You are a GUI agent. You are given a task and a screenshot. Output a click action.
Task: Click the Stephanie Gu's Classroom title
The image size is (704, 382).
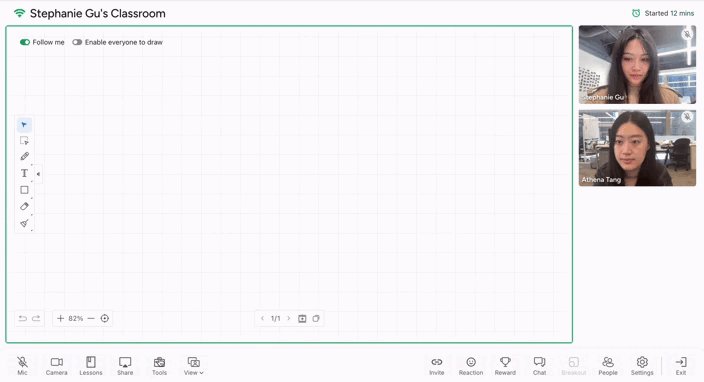[97, 13]
